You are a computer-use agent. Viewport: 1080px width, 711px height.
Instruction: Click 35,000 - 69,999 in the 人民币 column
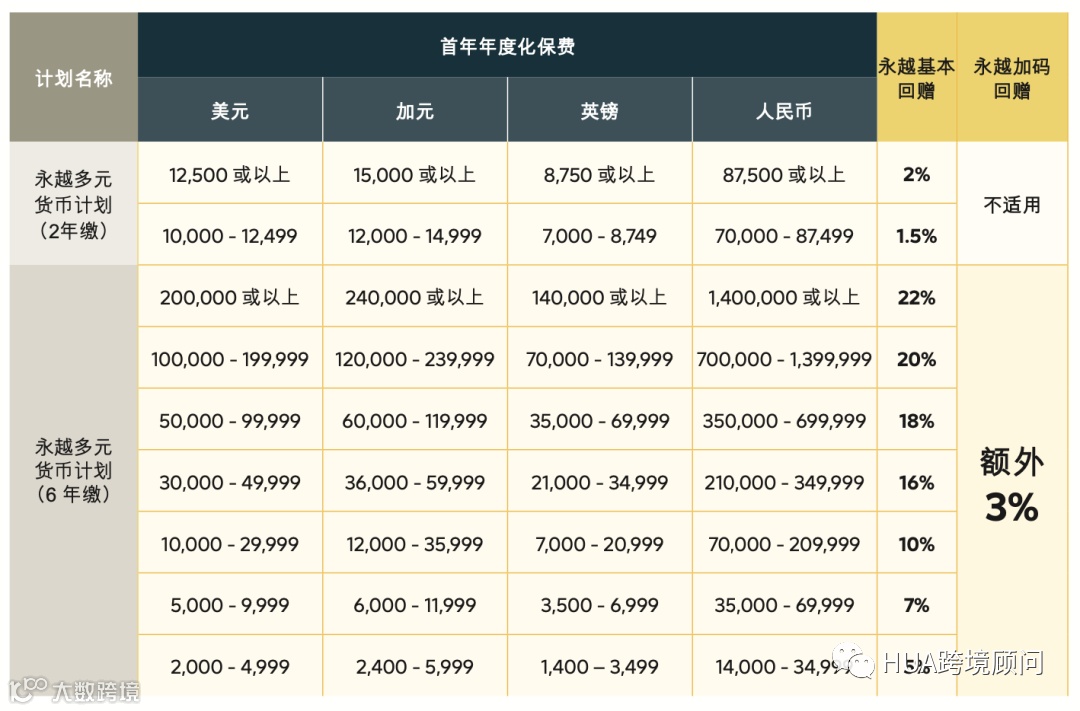[785, 604]
